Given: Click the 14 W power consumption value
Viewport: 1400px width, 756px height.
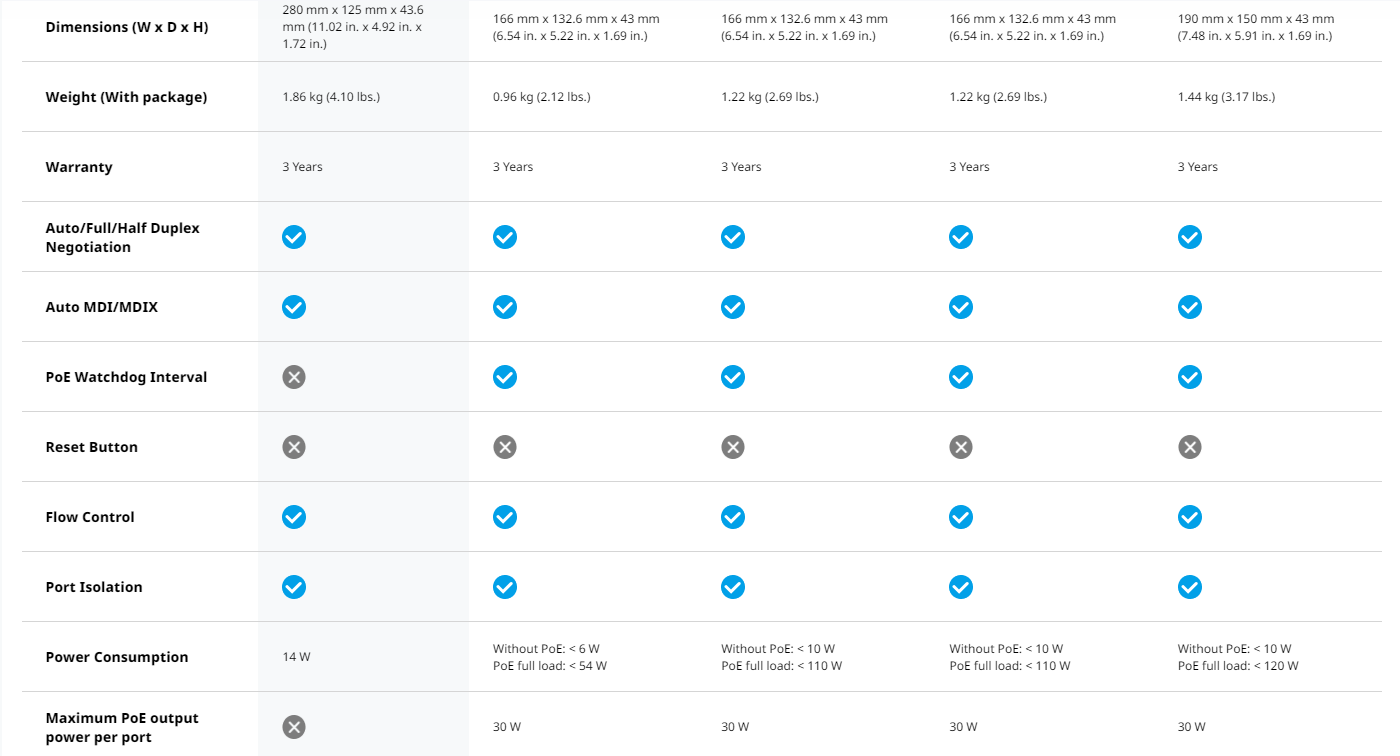Looking at the screenshot, I should click(296, 657).
